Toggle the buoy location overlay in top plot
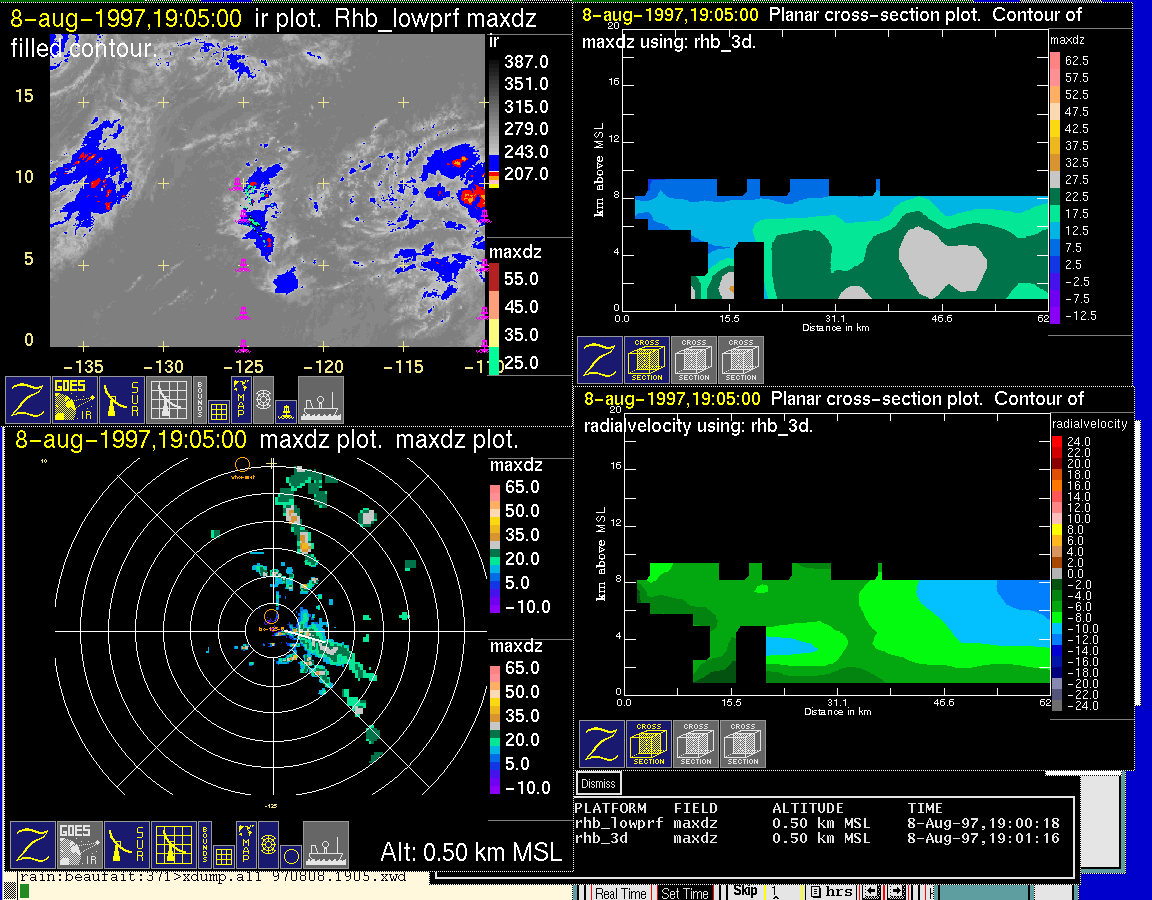 (286, 409)
